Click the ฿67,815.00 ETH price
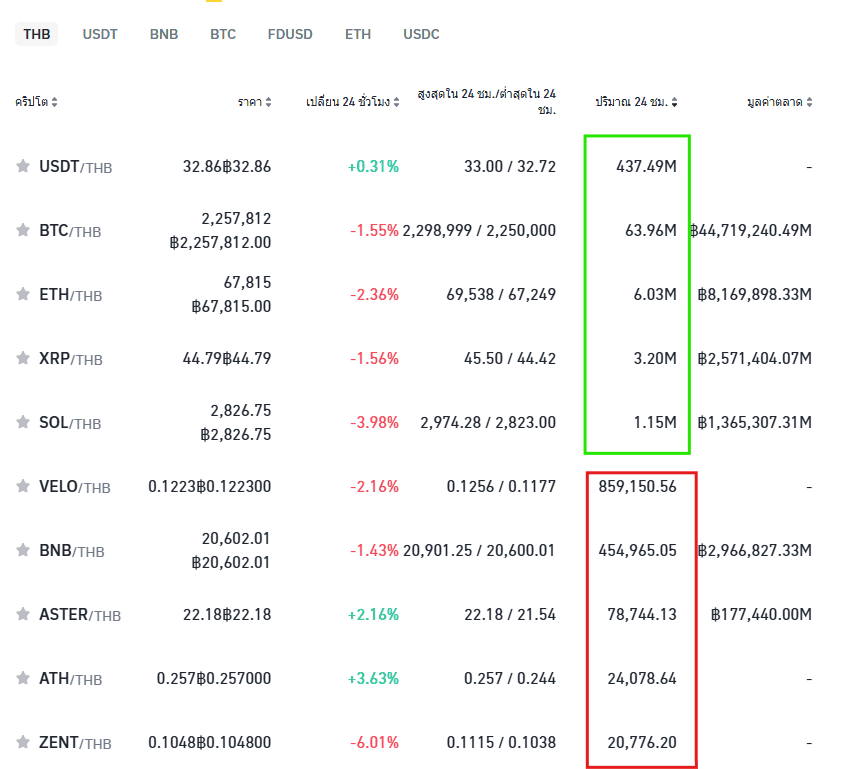 pos(231,306)
